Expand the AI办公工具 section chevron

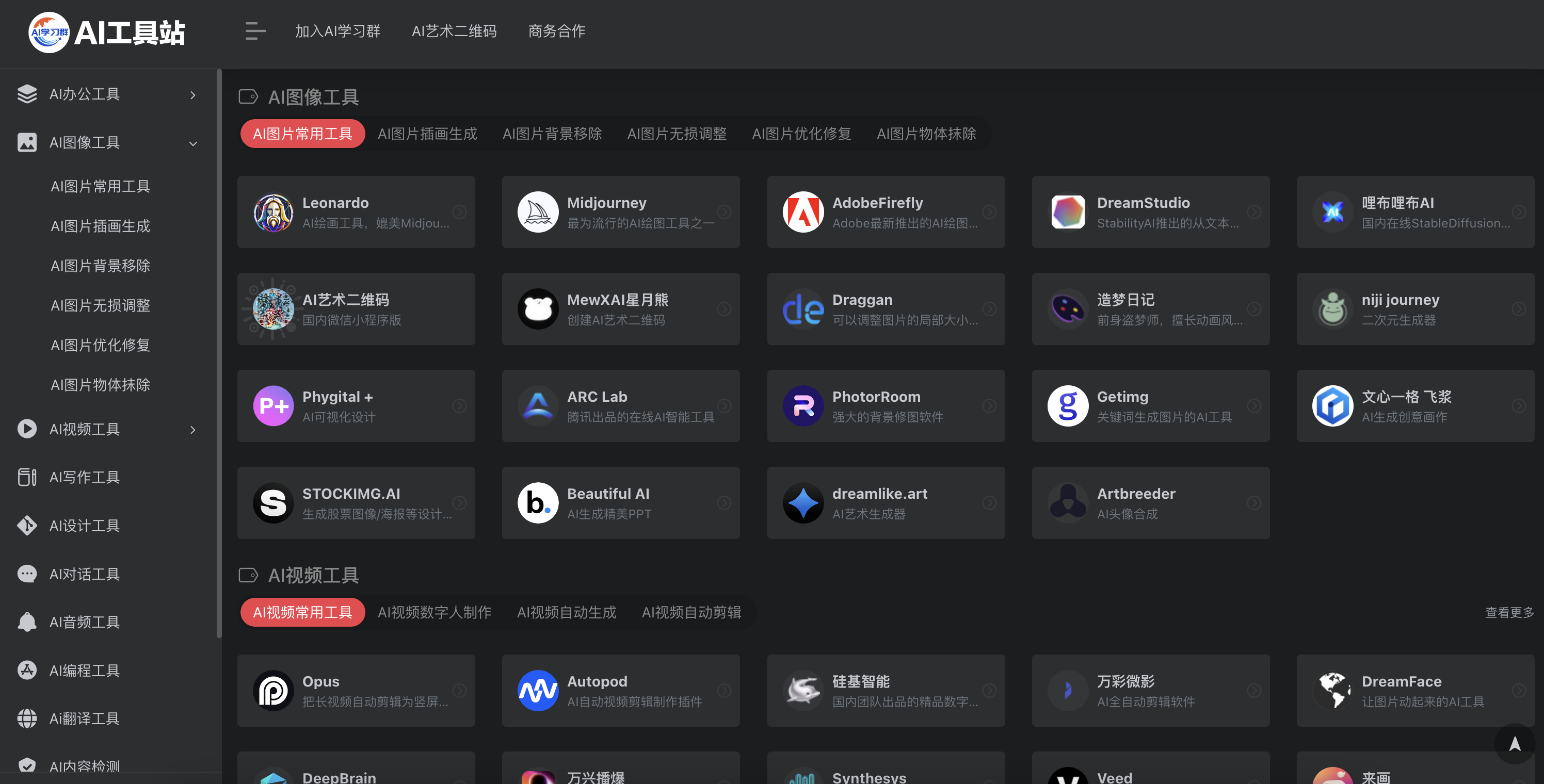[x=192, y=94]
